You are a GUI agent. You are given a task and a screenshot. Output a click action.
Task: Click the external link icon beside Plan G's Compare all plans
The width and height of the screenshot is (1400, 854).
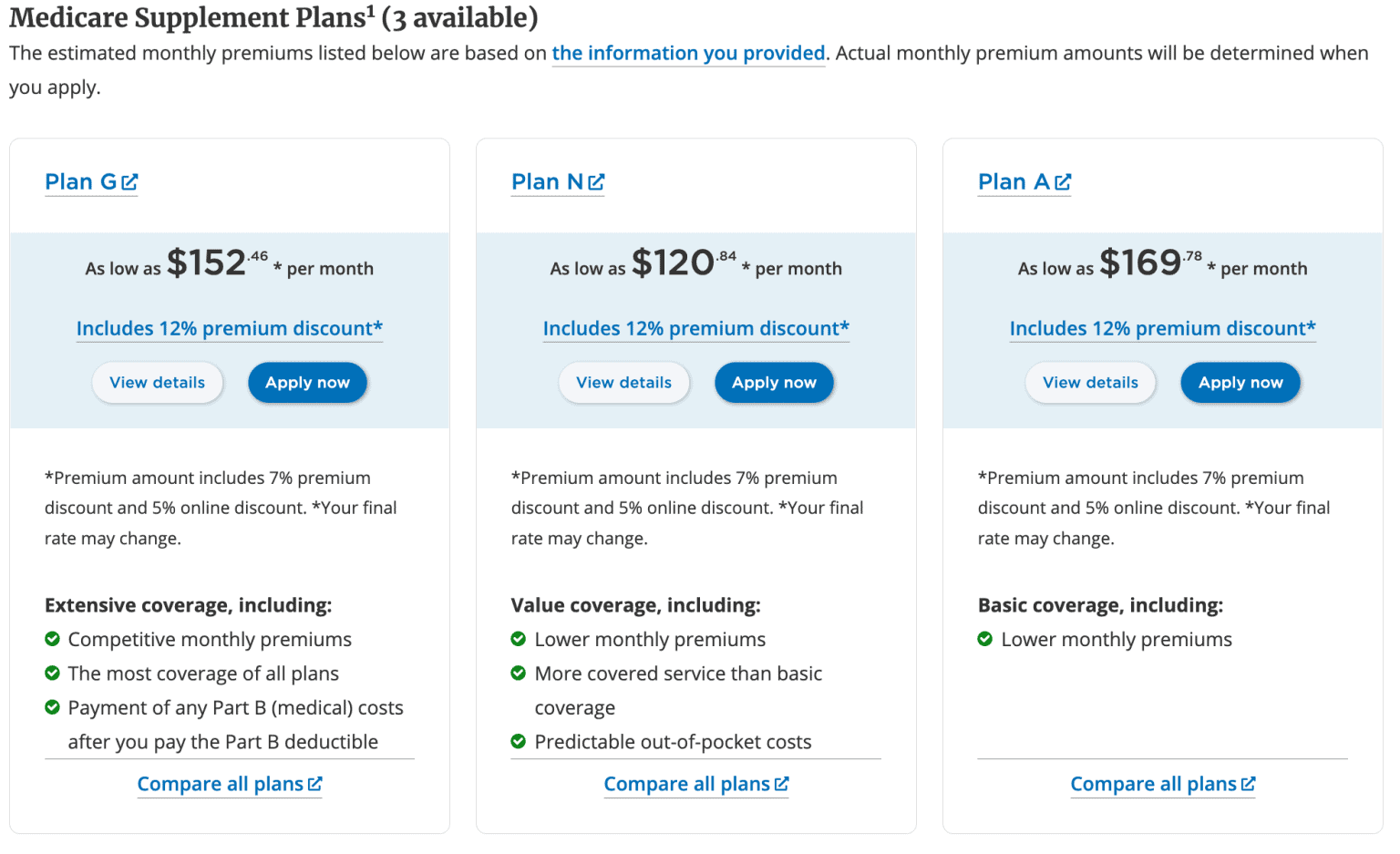315,783
